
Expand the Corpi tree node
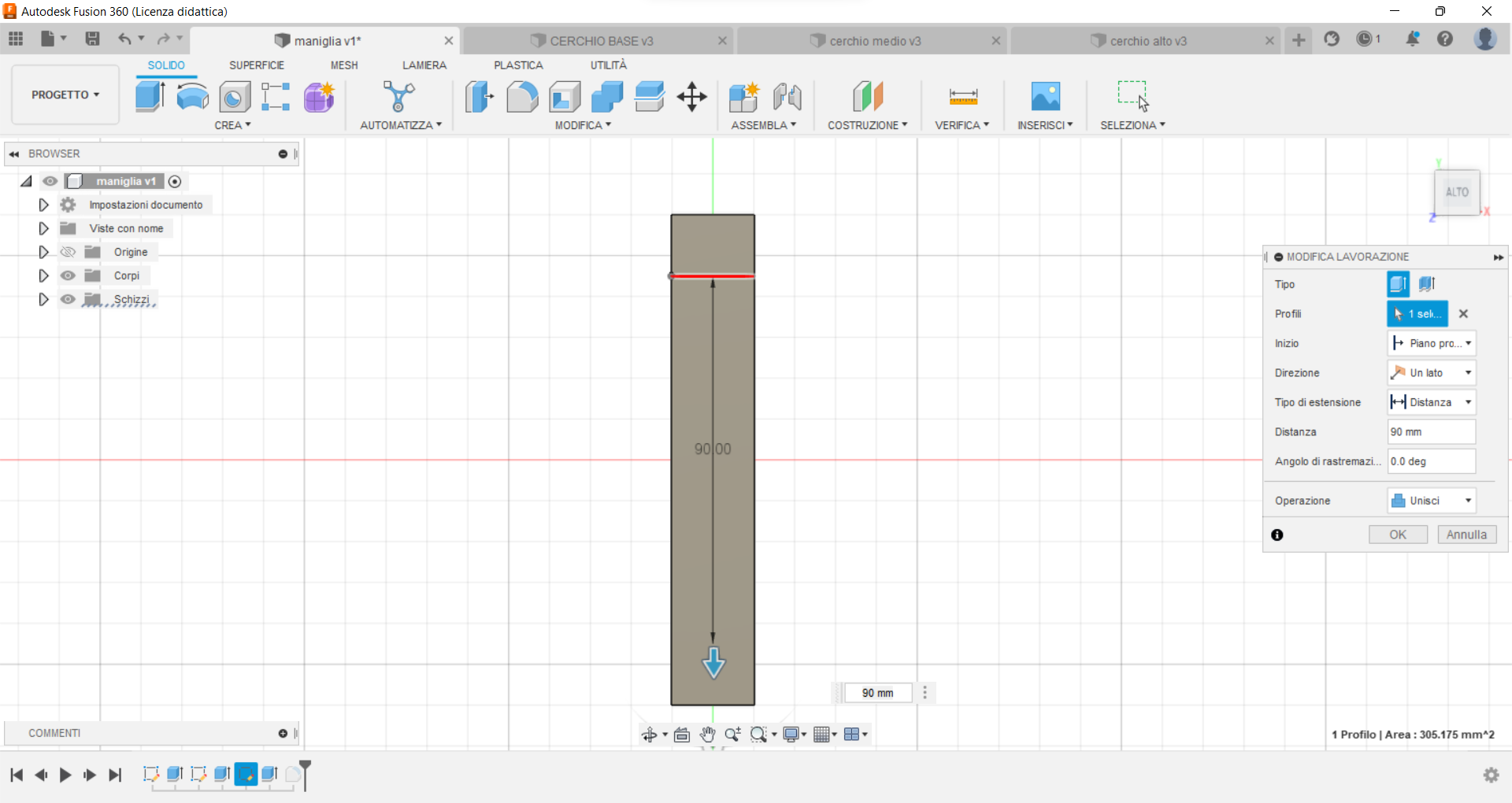coord(43,276)
